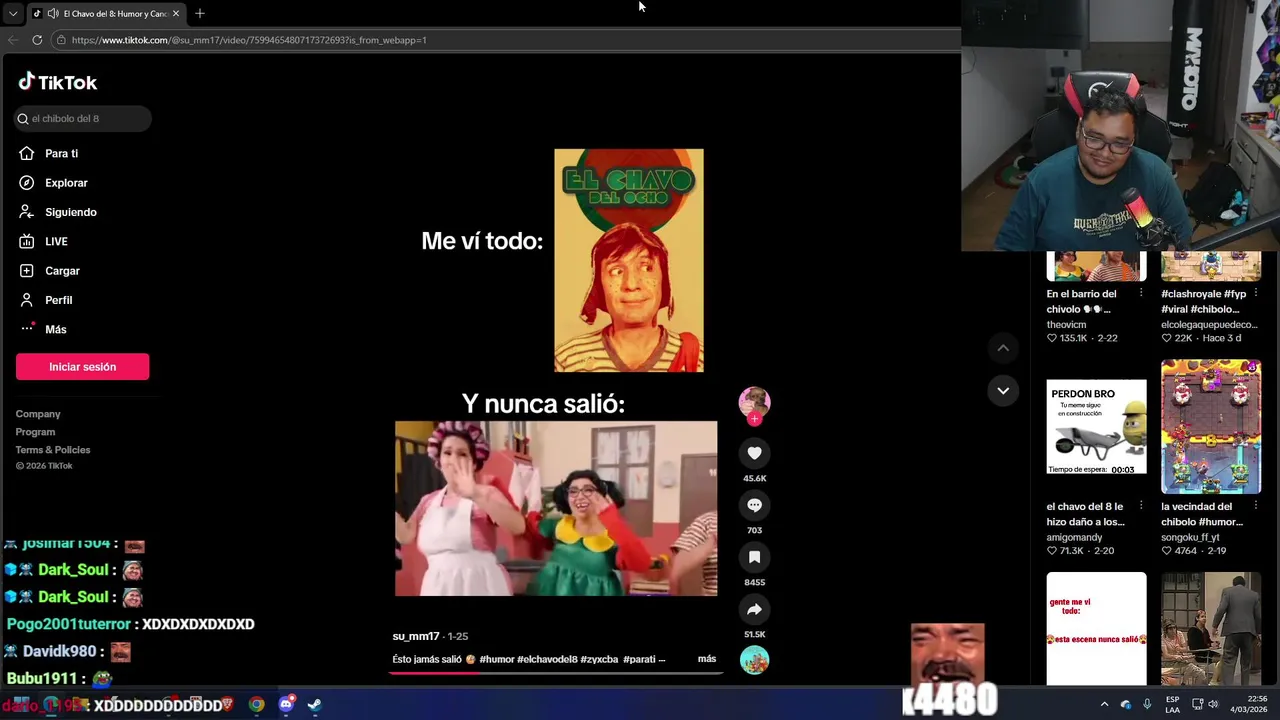Click the search magnifier icon

click(x=23, y=118)
